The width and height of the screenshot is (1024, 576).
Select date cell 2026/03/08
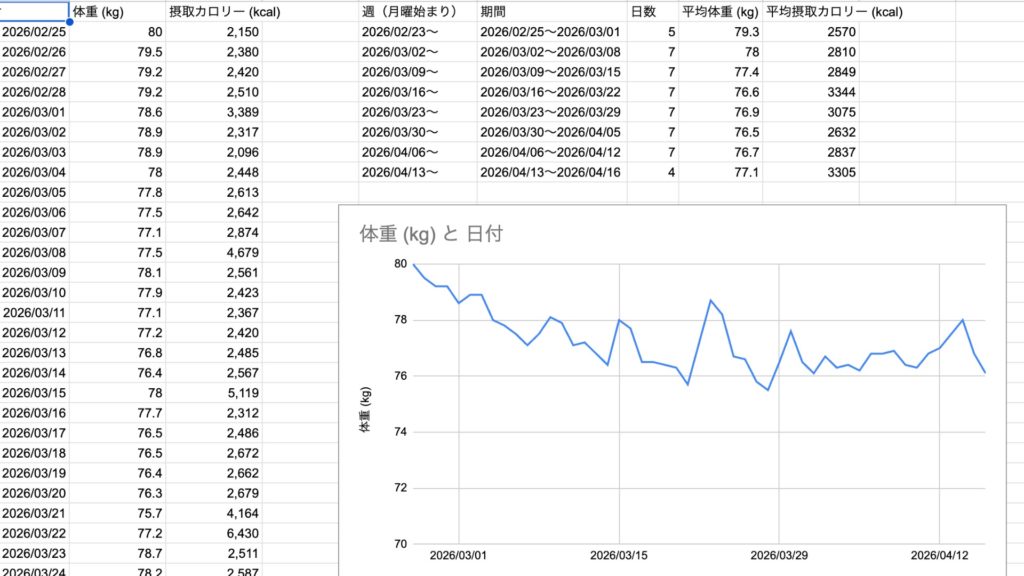[34, 253]
